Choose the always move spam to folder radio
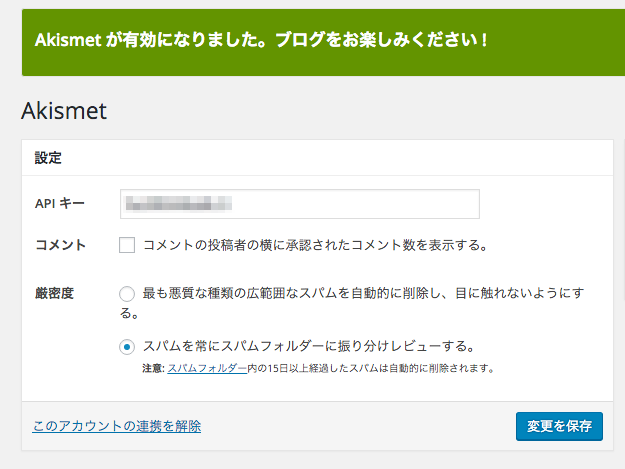 127,347
